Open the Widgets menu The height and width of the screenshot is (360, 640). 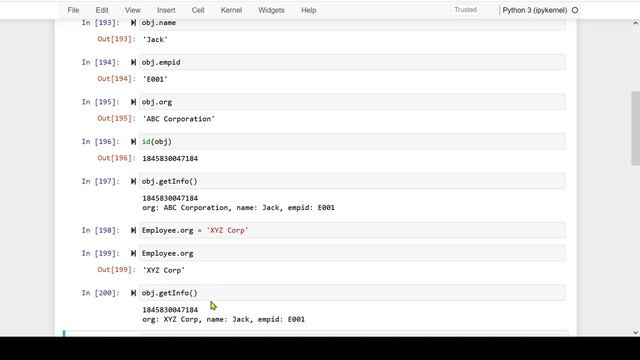271,10
